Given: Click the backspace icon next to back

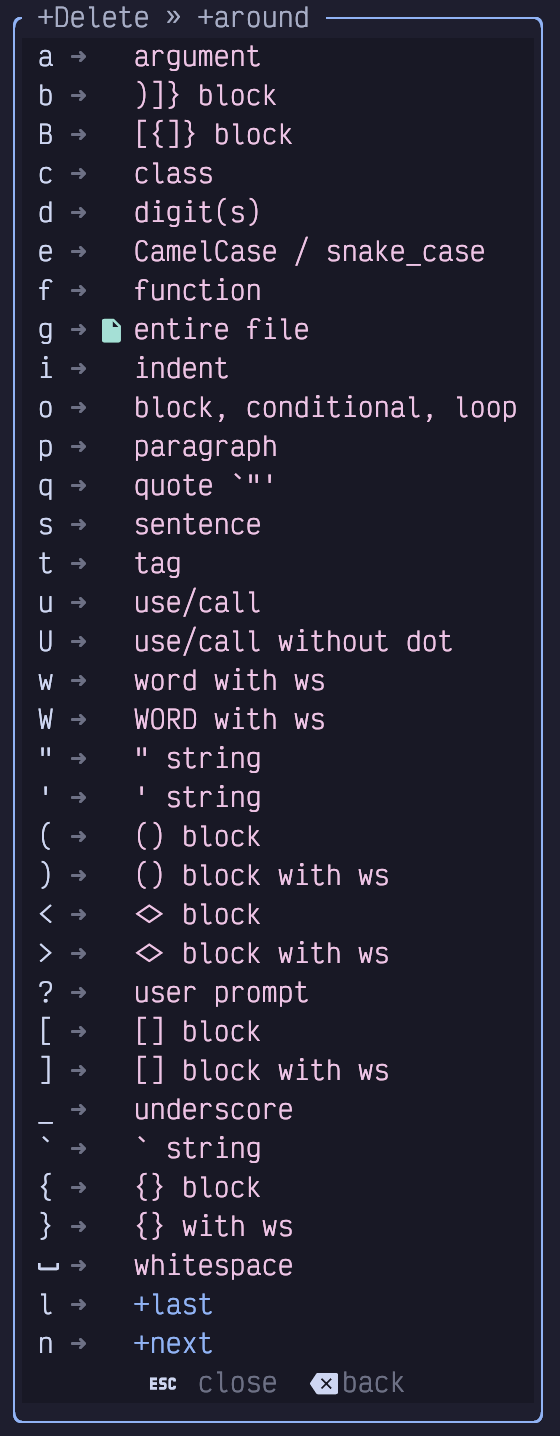Looking at the screenshot, I should 324,1384.
